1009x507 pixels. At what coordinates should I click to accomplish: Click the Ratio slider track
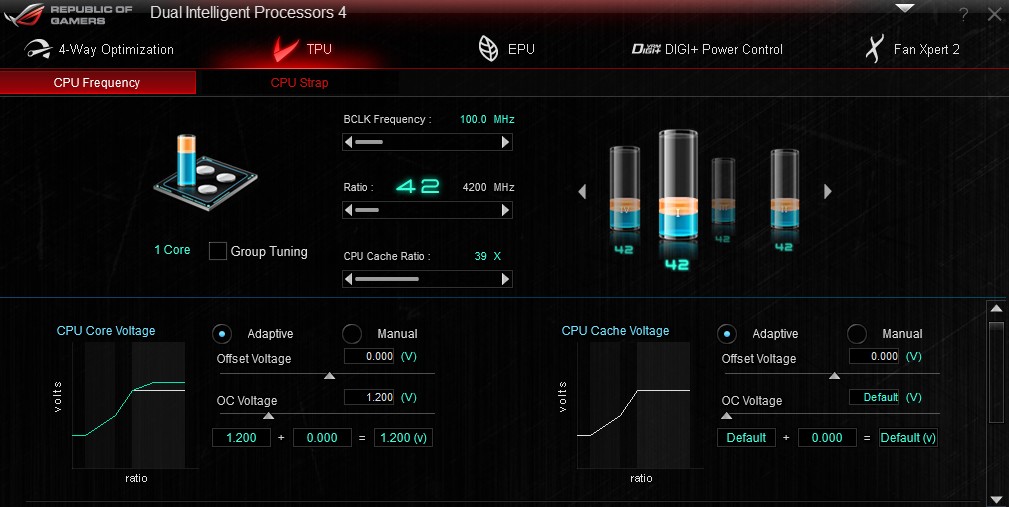pyautogui.click(x=427, y=210)
